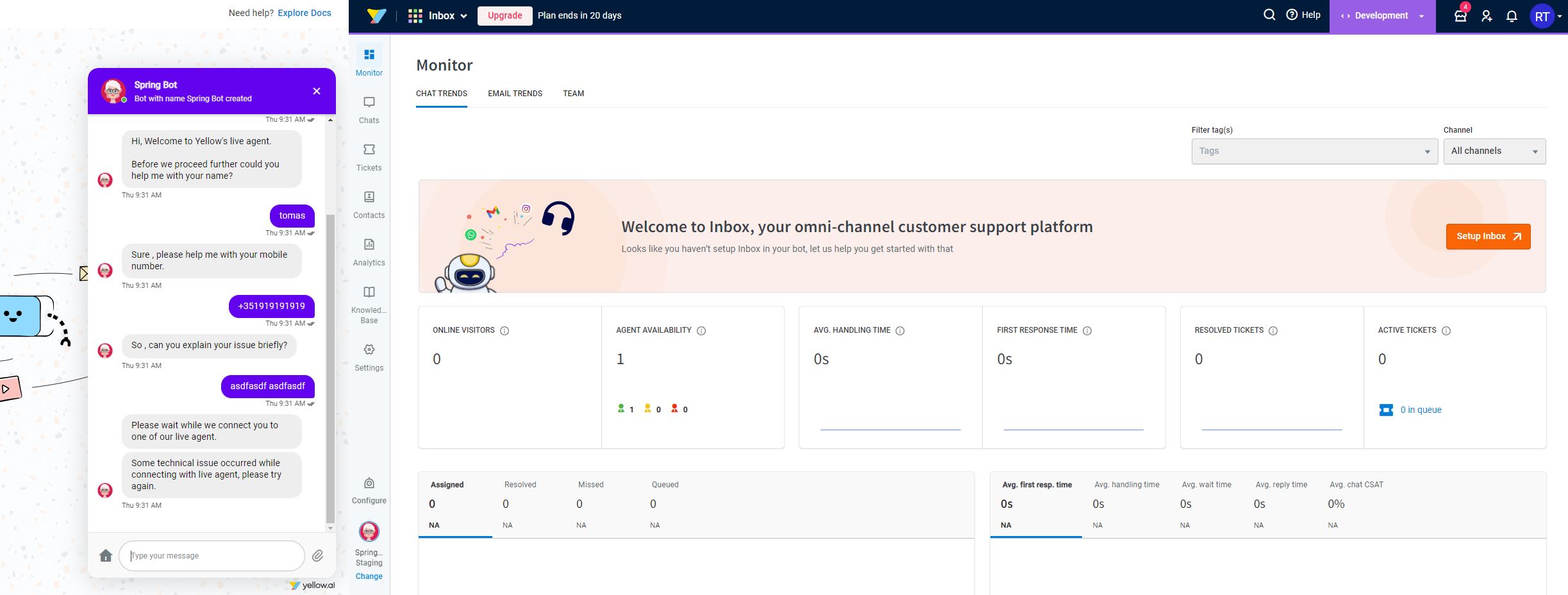Open Help from the top bar
1568x595 pixels.
(1303, 15)
